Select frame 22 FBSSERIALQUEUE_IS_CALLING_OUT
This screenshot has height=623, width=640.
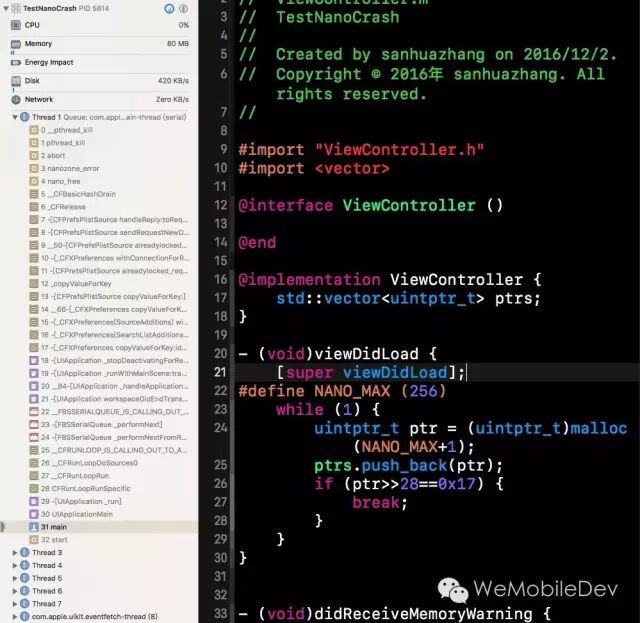click(109, 412)
